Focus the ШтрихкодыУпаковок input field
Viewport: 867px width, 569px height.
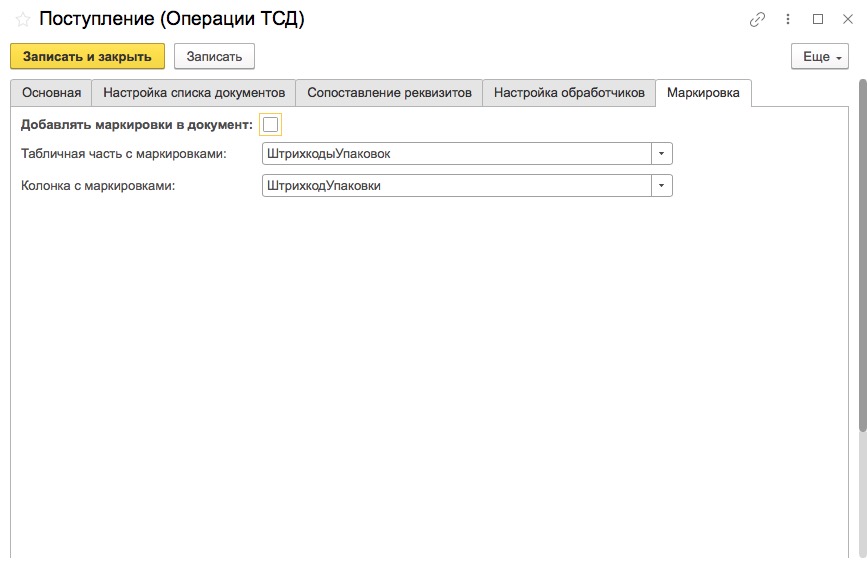[x=457, y=154]
